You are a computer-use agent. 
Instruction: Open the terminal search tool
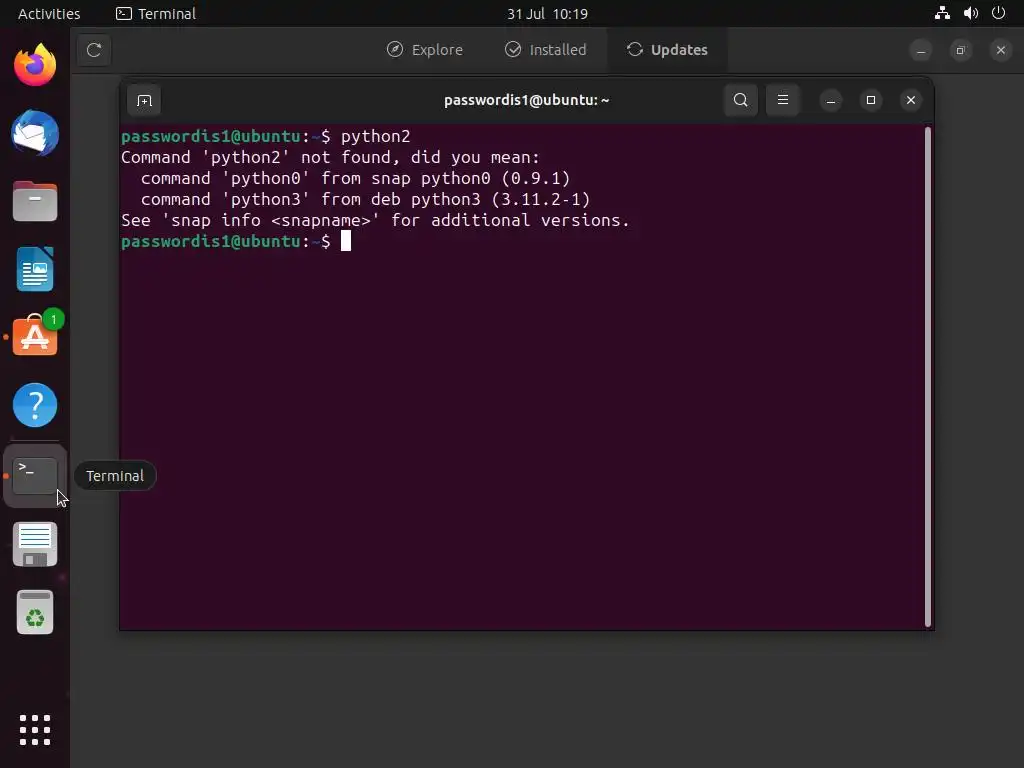[741, 100]
